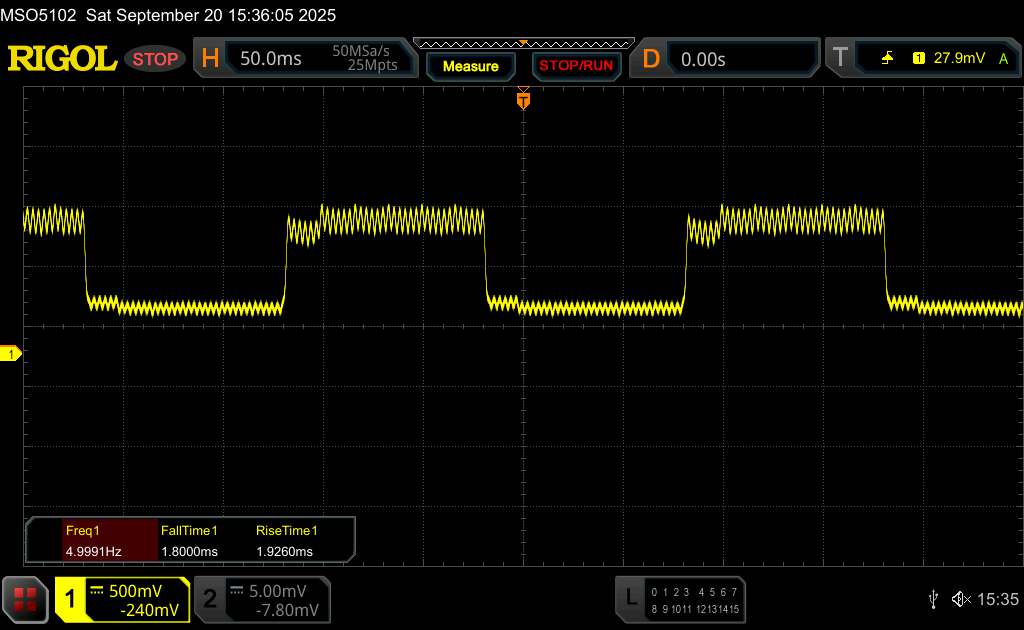
Task: Click the 27.9mV trigger level value
Action: (958, 59)
